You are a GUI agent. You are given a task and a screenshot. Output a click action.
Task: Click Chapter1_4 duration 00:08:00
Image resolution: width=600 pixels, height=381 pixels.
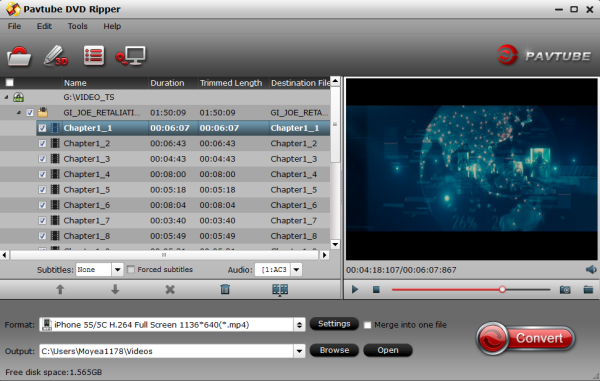[168, 174]
